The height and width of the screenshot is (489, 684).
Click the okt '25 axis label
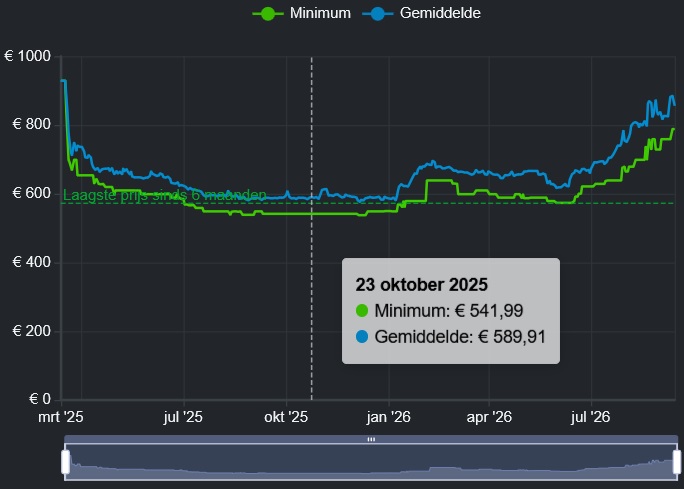[x=286, y=417]
